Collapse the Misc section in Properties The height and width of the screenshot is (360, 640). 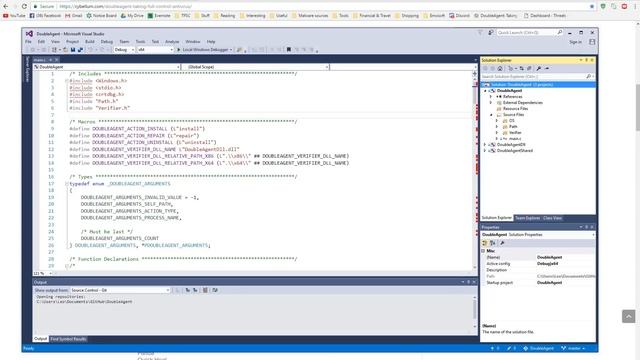(x=483, y=251)
